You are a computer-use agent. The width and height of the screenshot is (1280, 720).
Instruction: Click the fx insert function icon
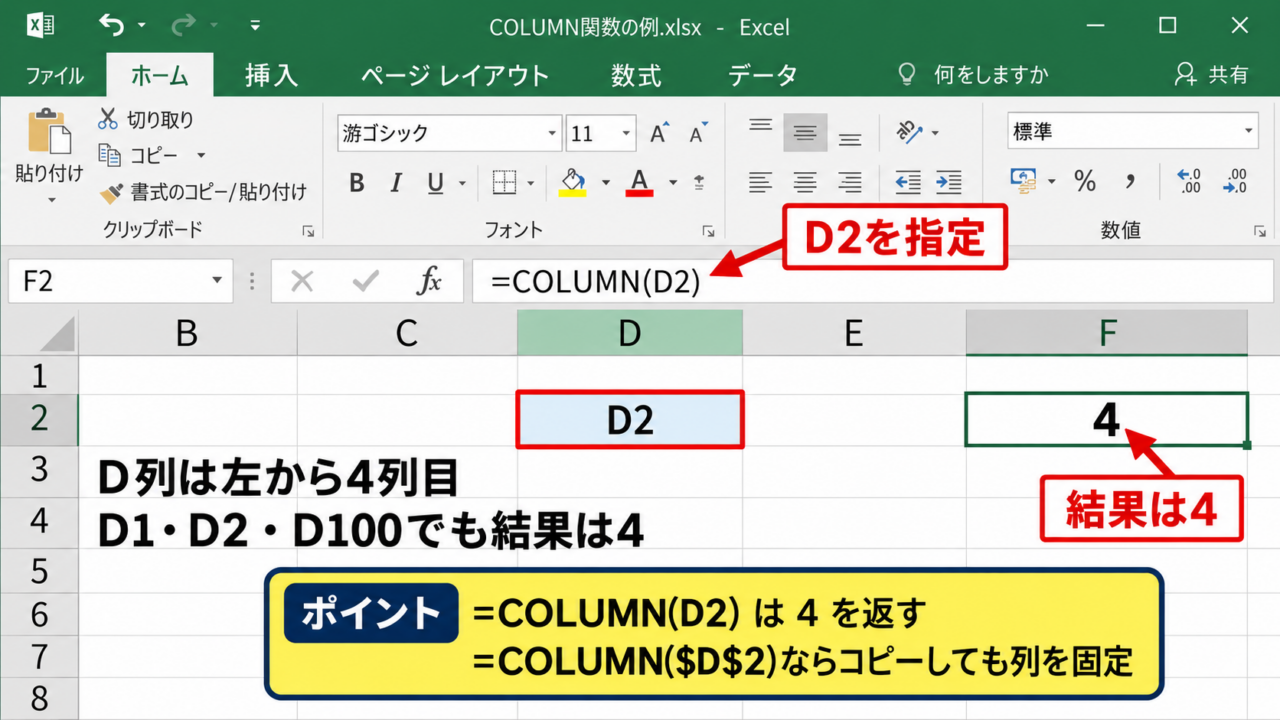click(428, 282)
